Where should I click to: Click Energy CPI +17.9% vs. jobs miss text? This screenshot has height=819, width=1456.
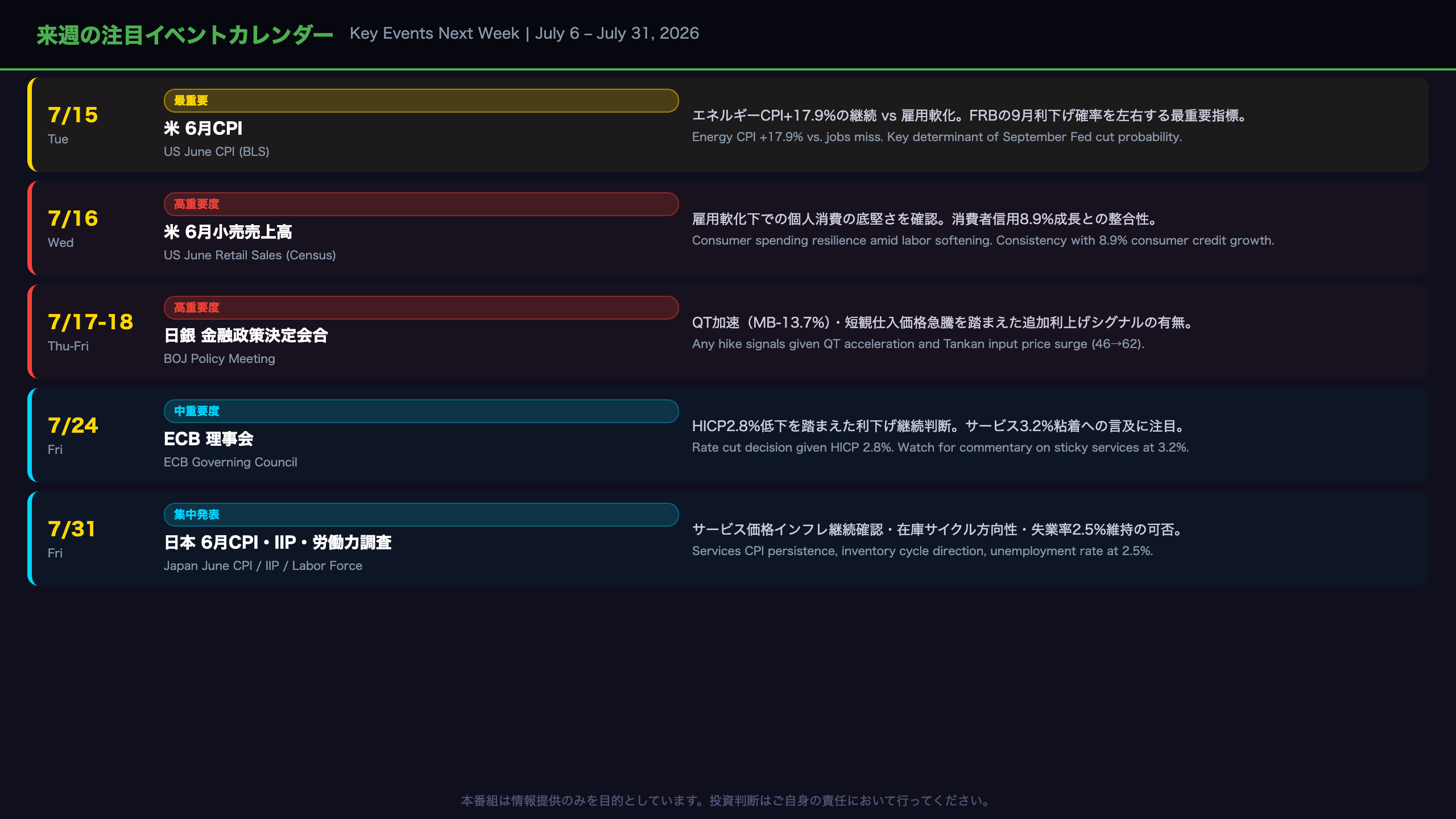point(937,137)
